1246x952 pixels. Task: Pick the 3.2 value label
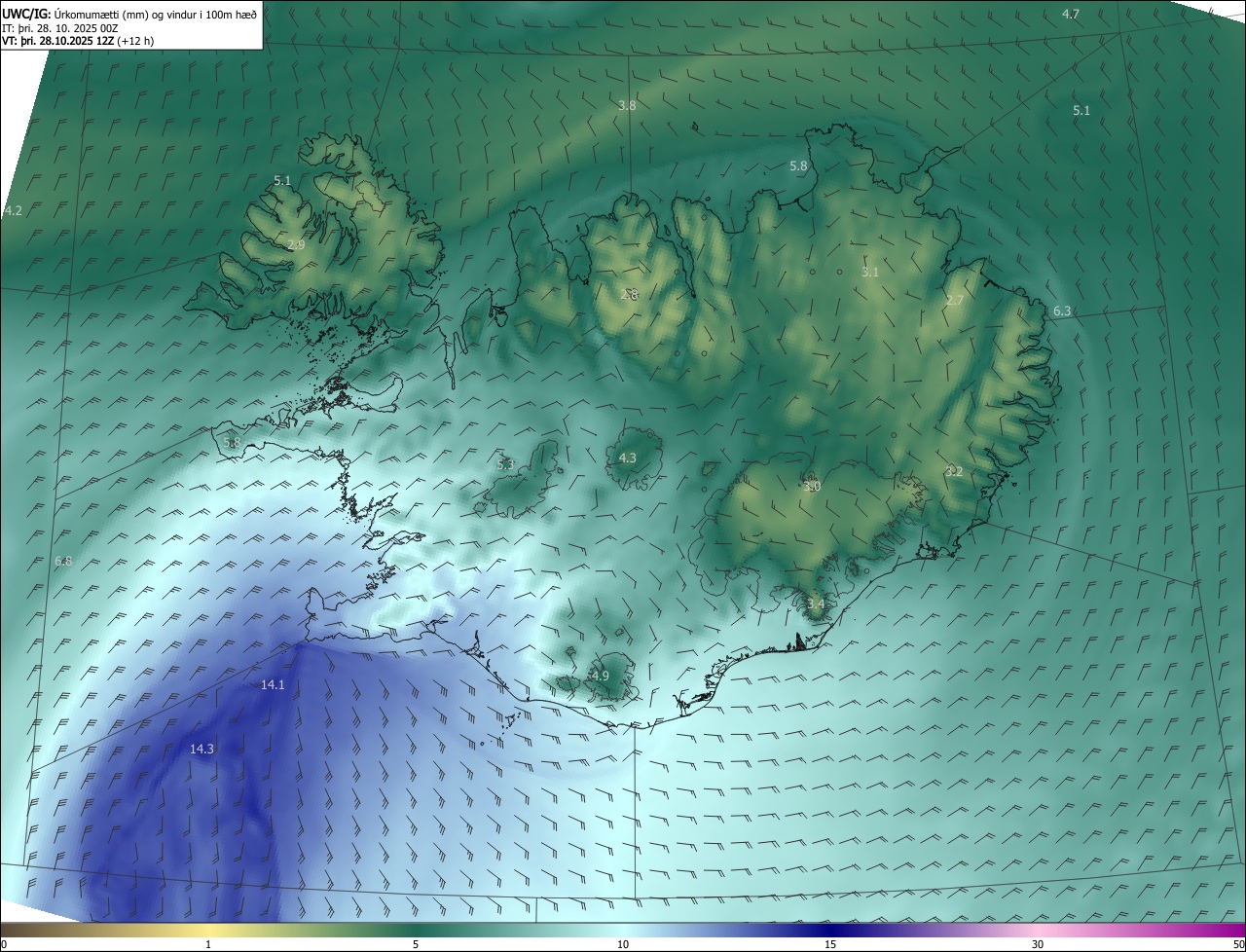[x=954, y=471]
